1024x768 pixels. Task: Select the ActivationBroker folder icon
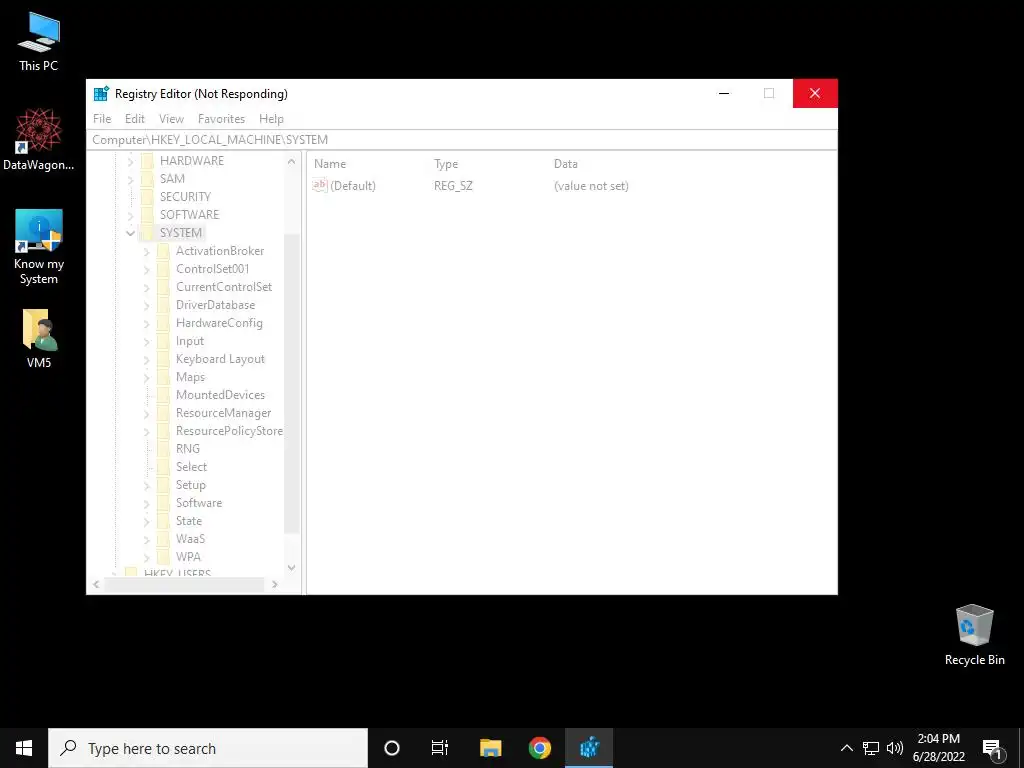click(x=163, y=251)
